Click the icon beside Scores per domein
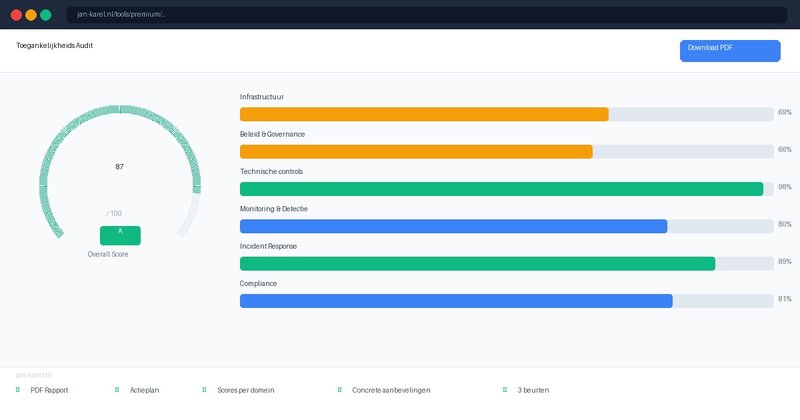Viewport: 800px width, 420px height. (x=204, y=390)
